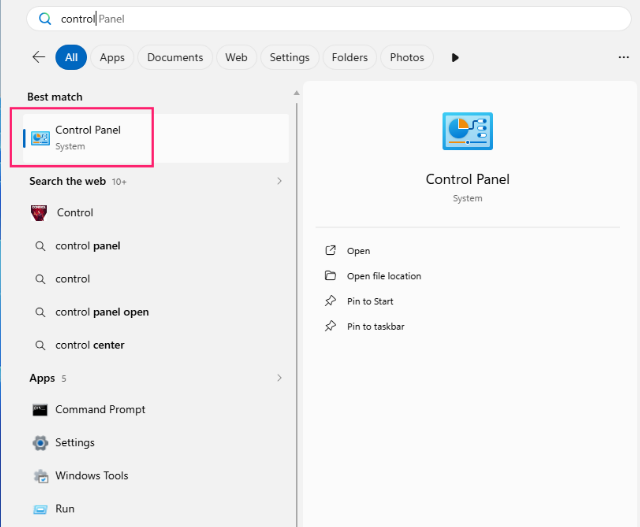Click the pin icon beside Pin to taskbar
The height and width of the screenshot is (527, 640).
[330, 326]
